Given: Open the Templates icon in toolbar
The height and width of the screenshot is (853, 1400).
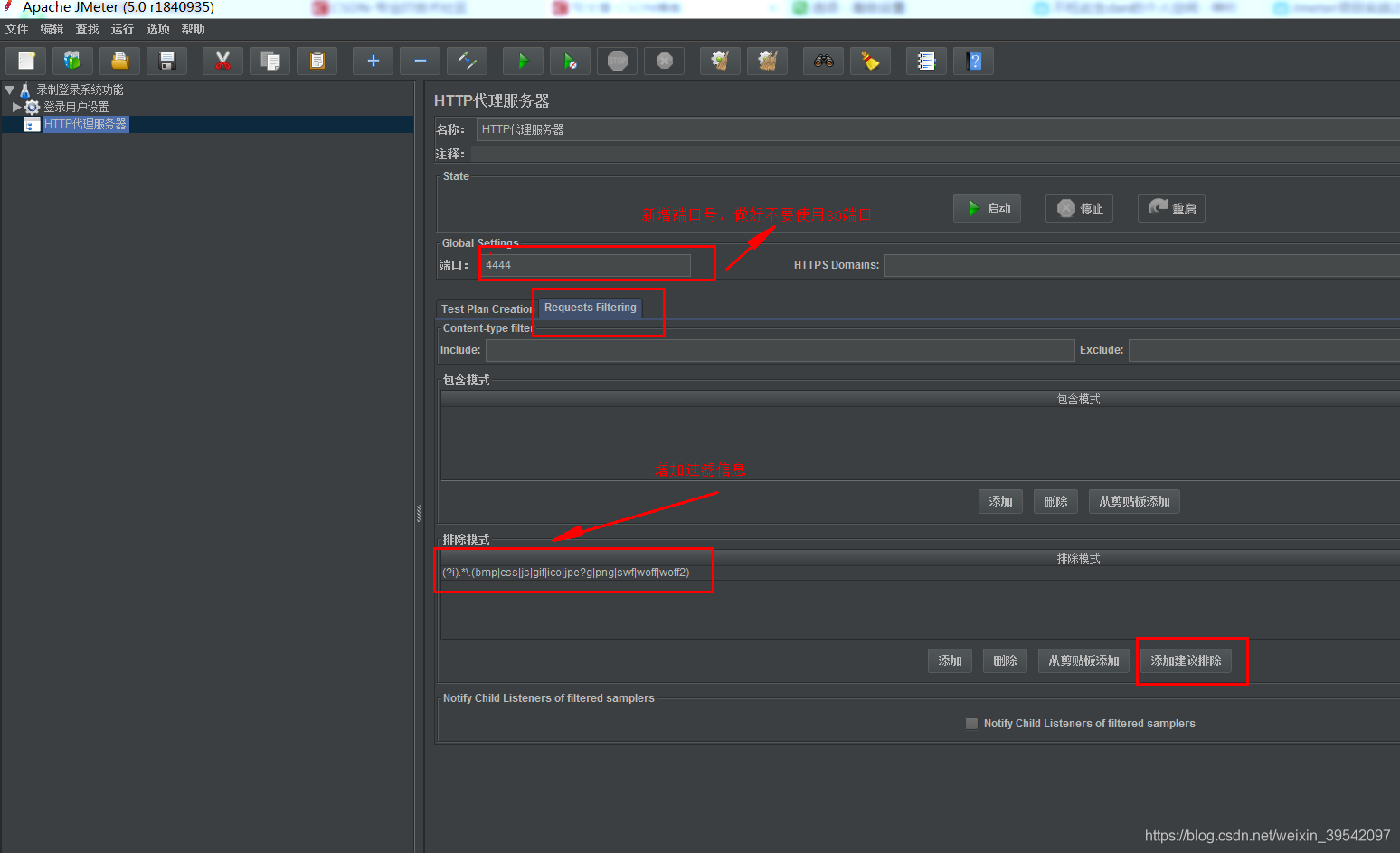Looking at the screenshot, I should (x=72, y=61).
